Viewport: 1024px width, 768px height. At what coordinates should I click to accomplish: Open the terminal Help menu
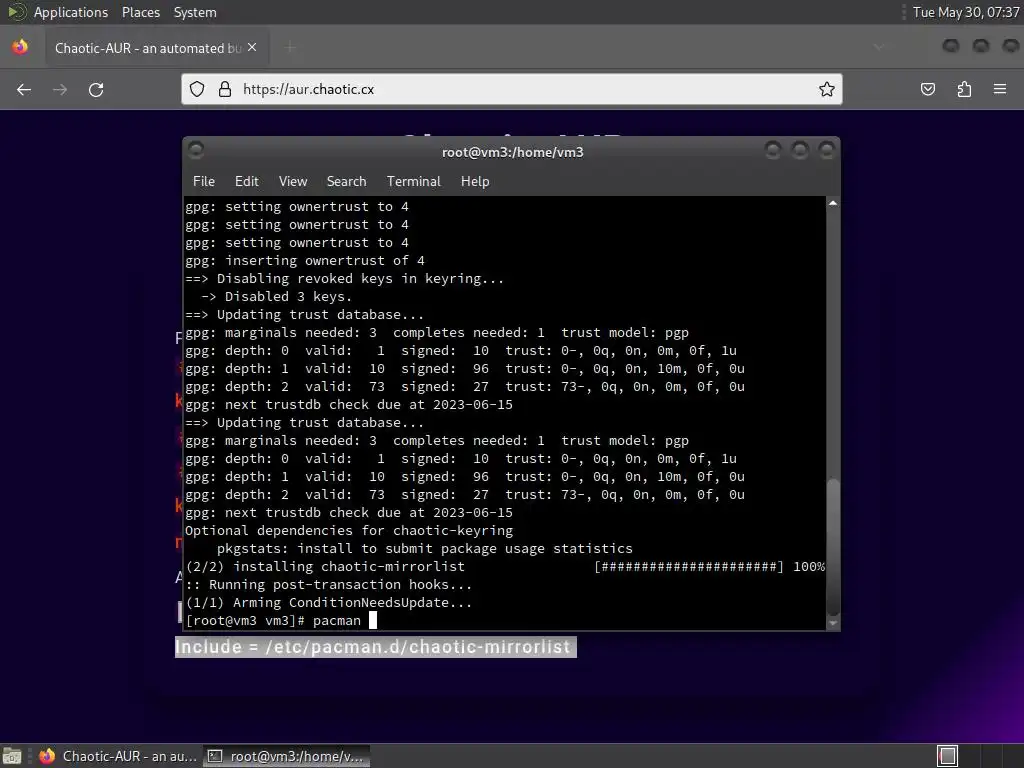pyautogui.click(x=475, y=181)
